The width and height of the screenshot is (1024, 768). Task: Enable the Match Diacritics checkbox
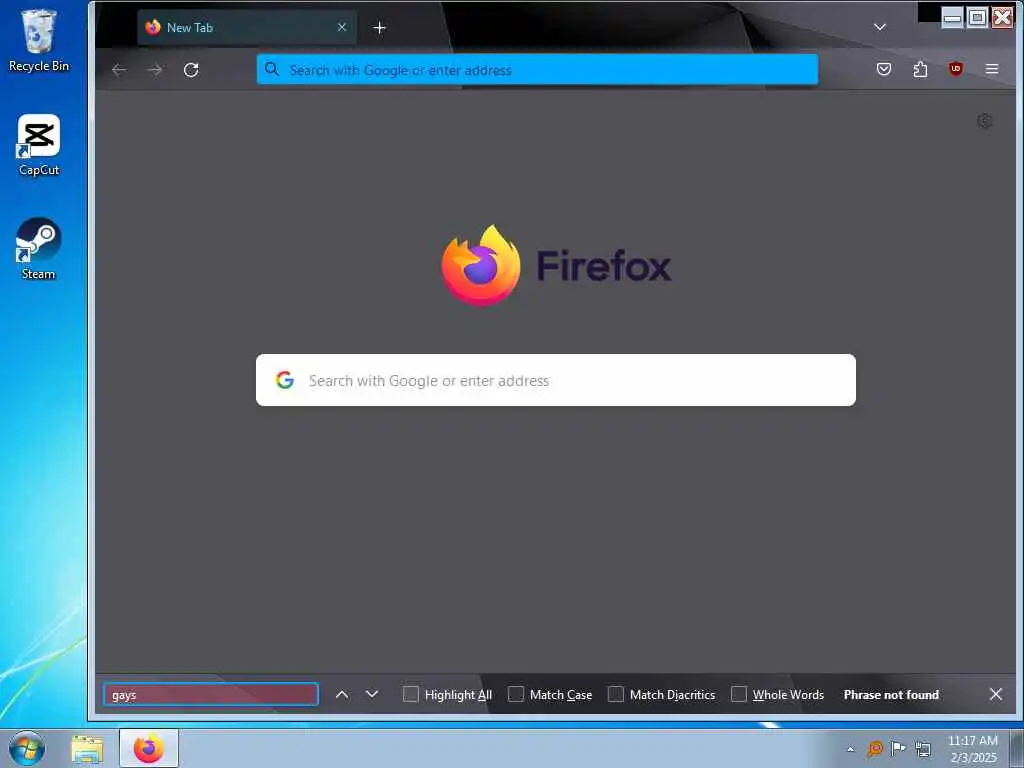click(616, 694)
